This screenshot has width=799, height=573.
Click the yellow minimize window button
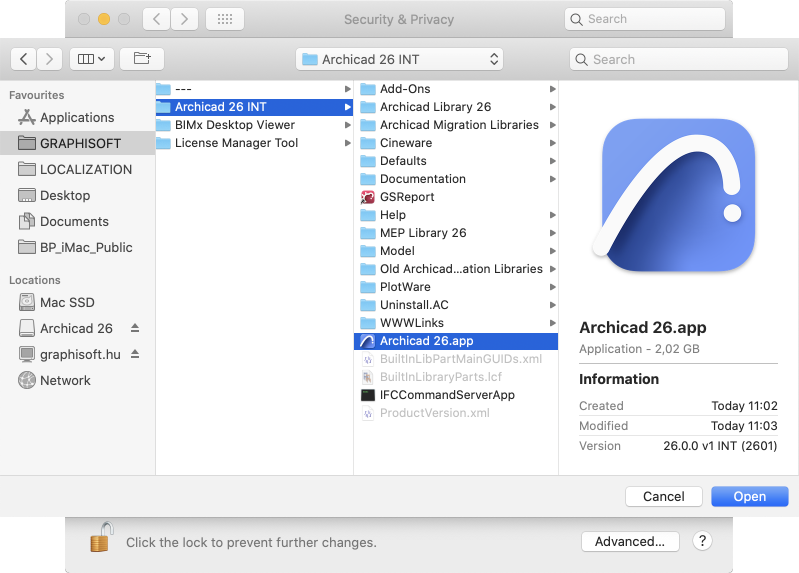[104, 19]
